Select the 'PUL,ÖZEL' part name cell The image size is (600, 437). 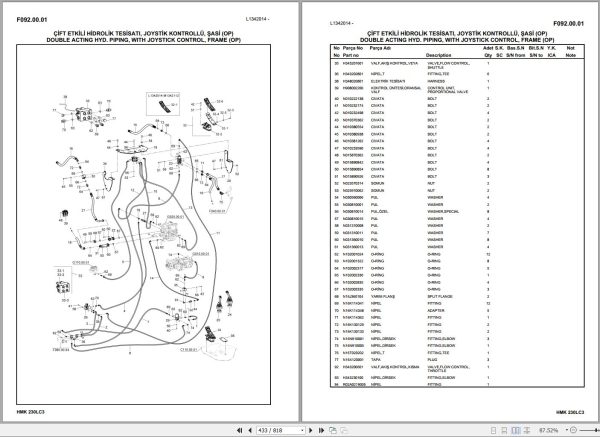click(x=380, y=212)
